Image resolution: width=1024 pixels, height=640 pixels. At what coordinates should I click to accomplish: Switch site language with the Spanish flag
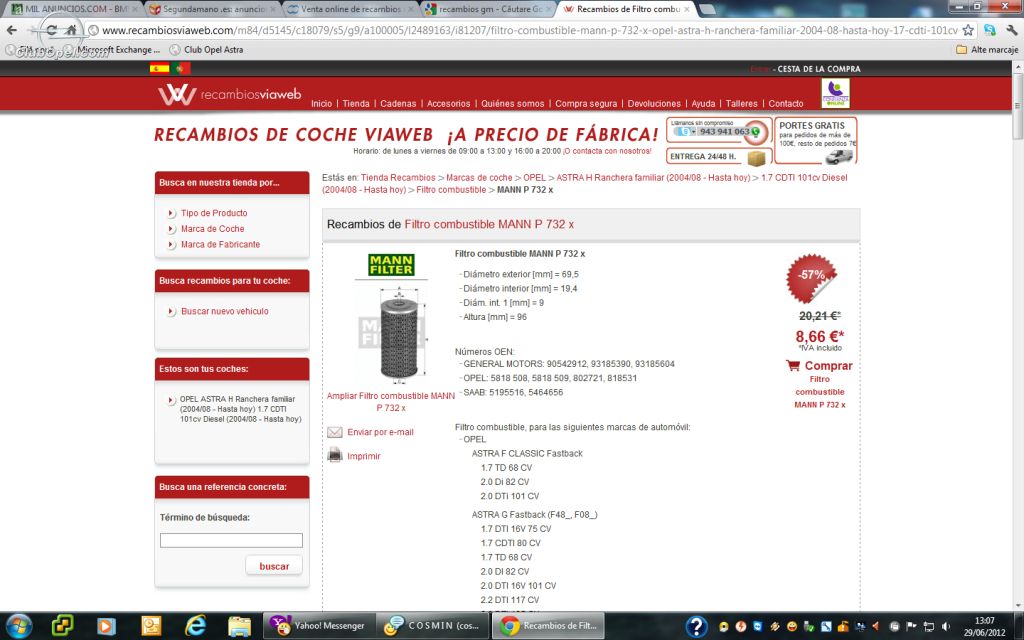pyautogui.click(x=159, y=68)
